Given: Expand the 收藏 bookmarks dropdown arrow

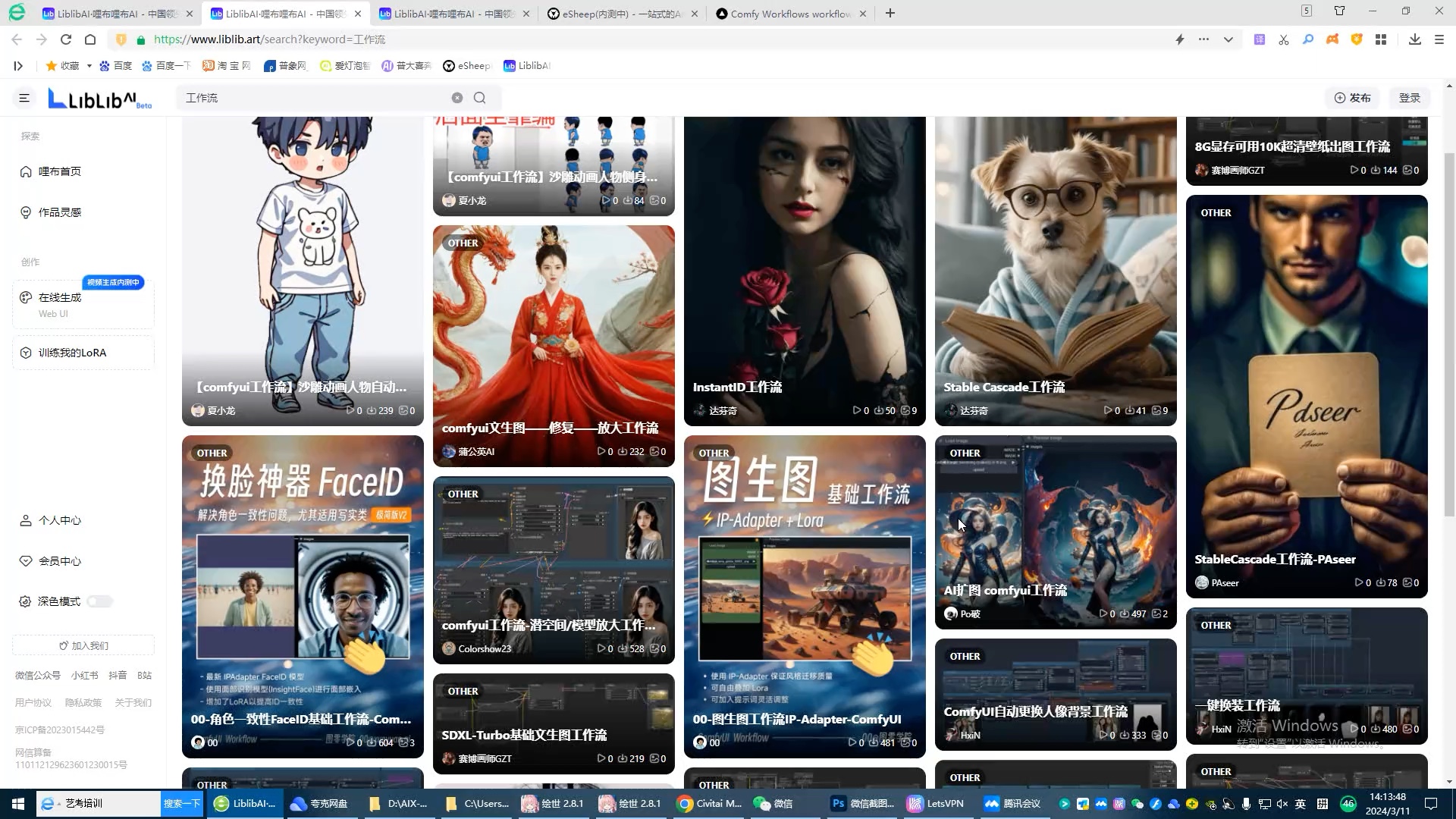Looking at the screenshot, I should [x=89, y=66].
